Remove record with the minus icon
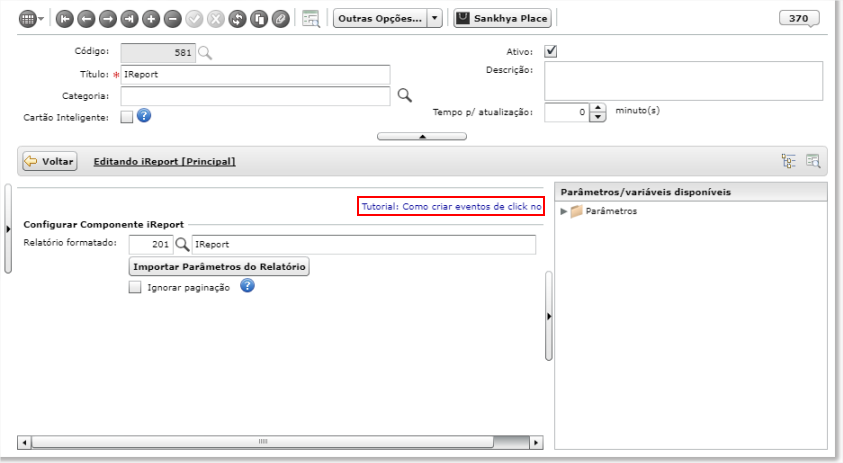The height and width of the screenshot is (463, 843). pyautogui.click(x=172, y=19)
